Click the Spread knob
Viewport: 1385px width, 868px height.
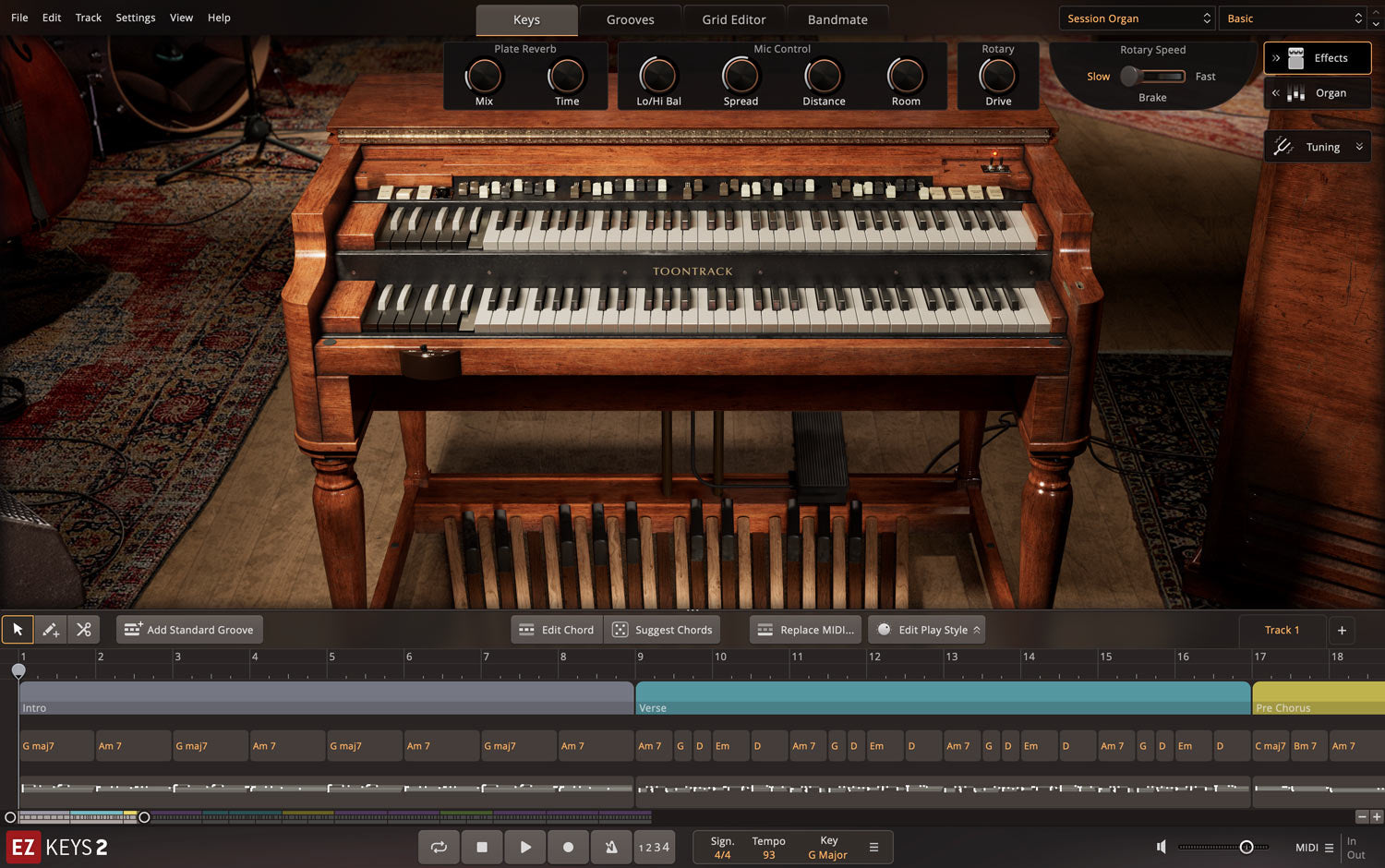[741, 76]
